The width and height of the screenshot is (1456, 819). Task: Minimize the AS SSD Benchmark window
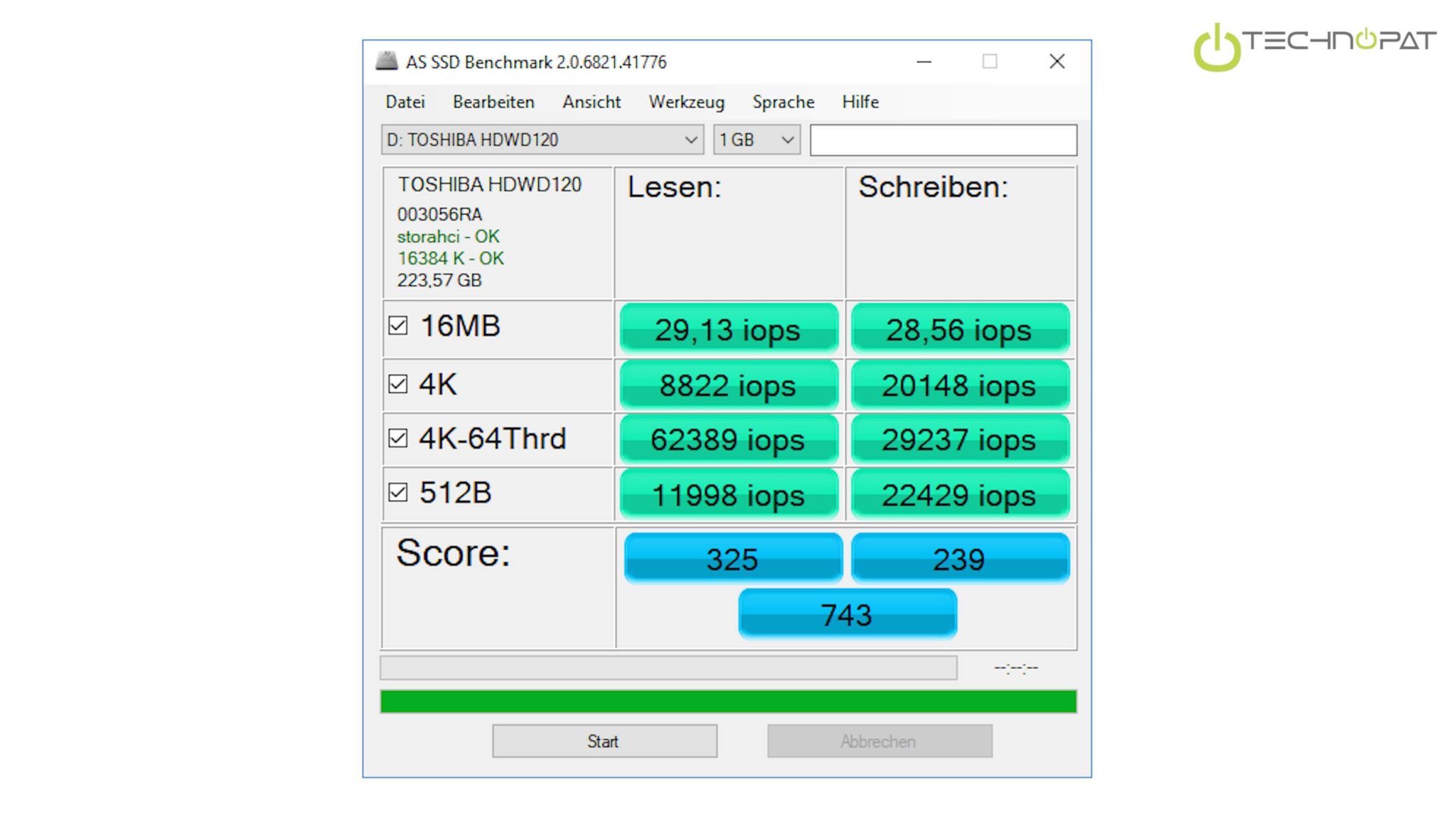[924, 62]
